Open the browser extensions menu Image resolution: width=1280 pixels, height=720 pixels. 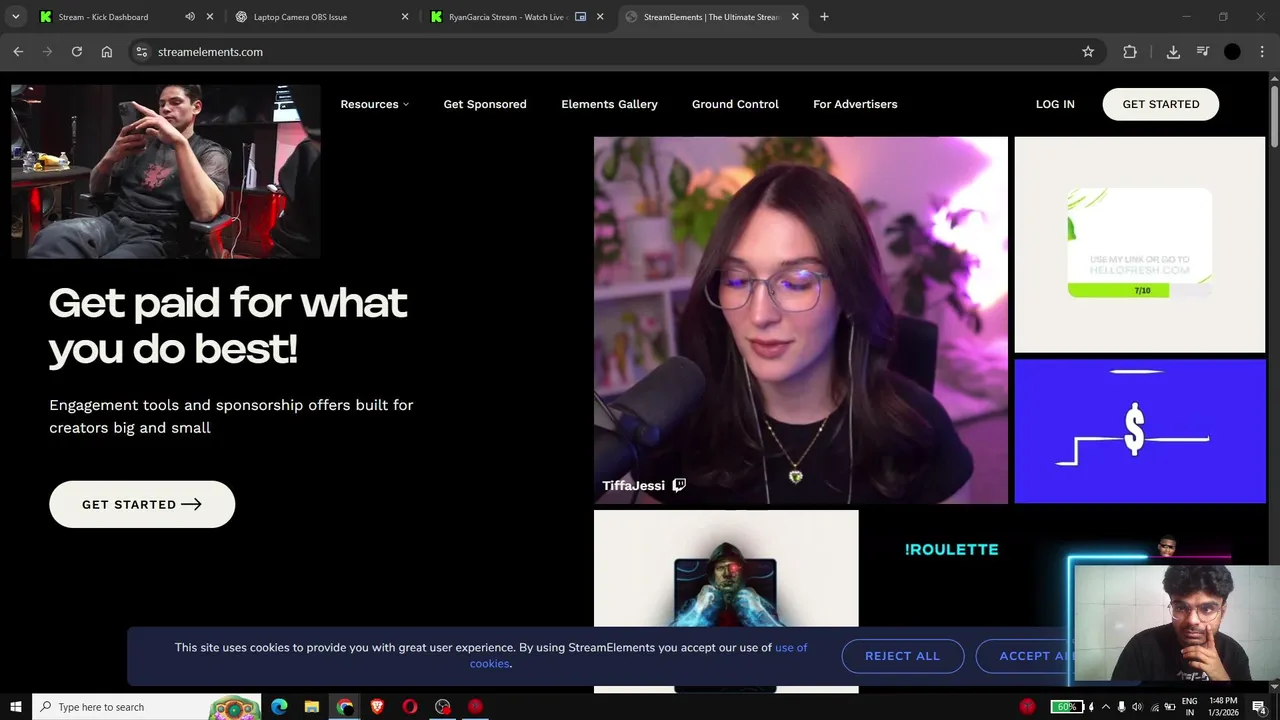pyautogui.click(x=1130, y=52)
